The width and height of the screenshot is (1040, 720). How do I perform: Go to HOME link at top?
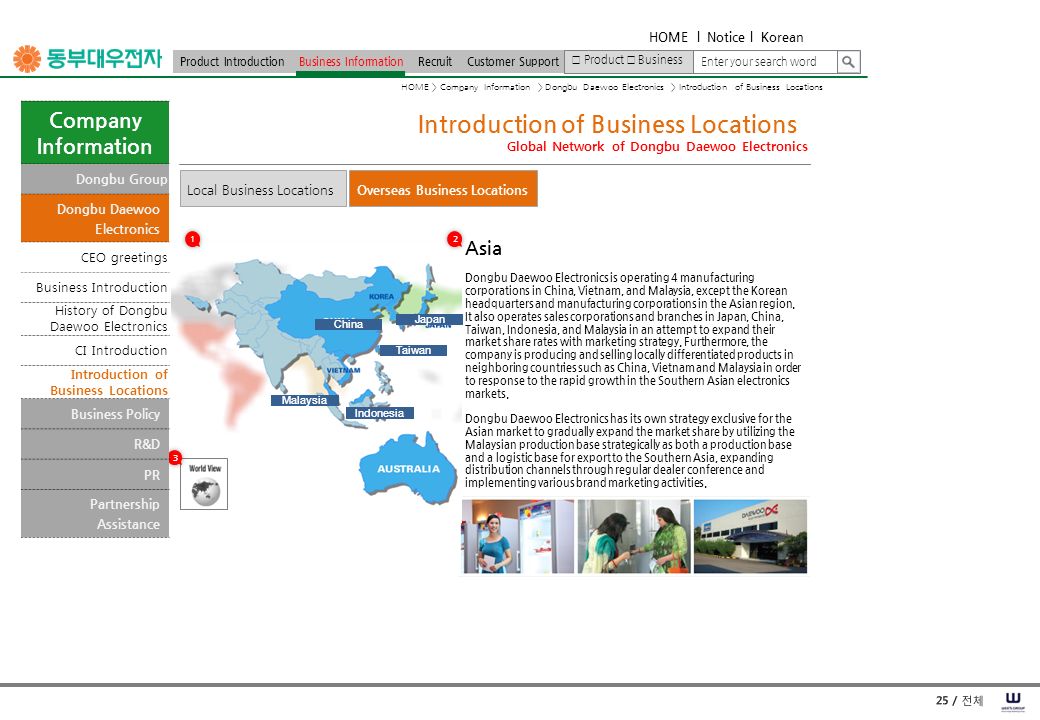[x=668, y=37]
